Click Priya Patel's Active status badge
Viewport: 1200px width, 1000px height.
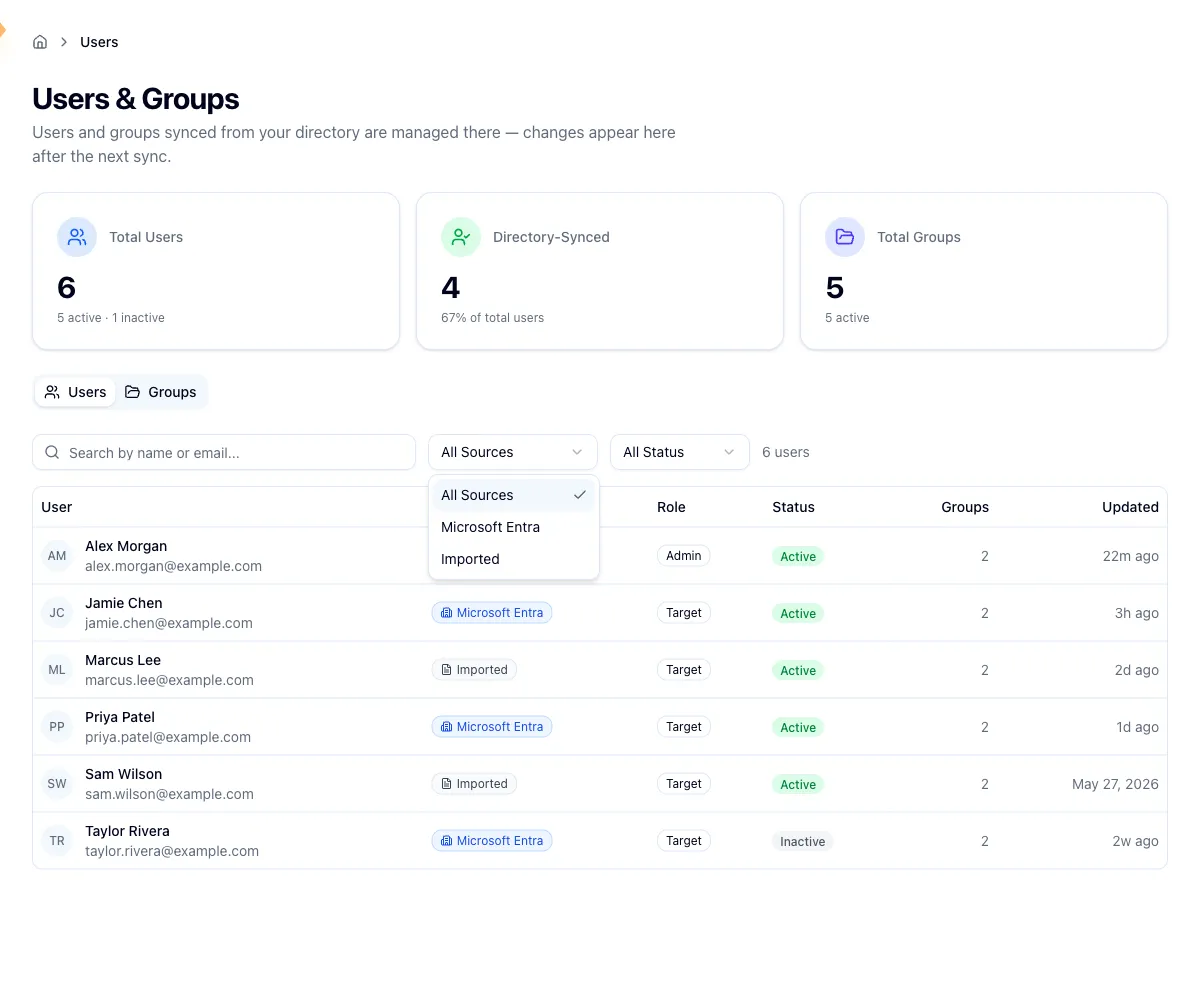pyautogui.click(x=798, y=728)
